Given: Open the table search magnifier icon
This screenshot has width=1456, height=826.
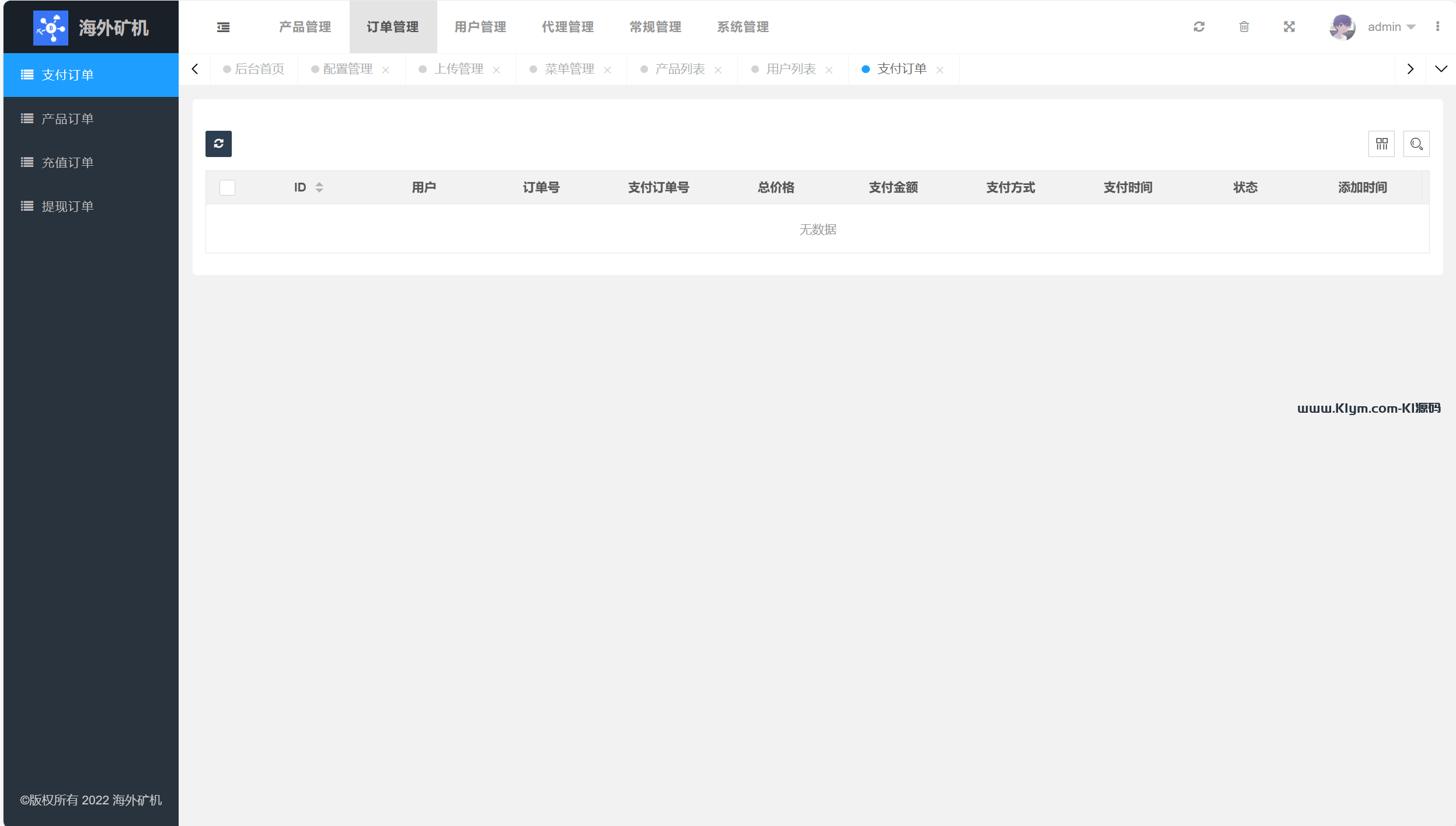Looking at the screenshot, I should (x=1416, y=144).
